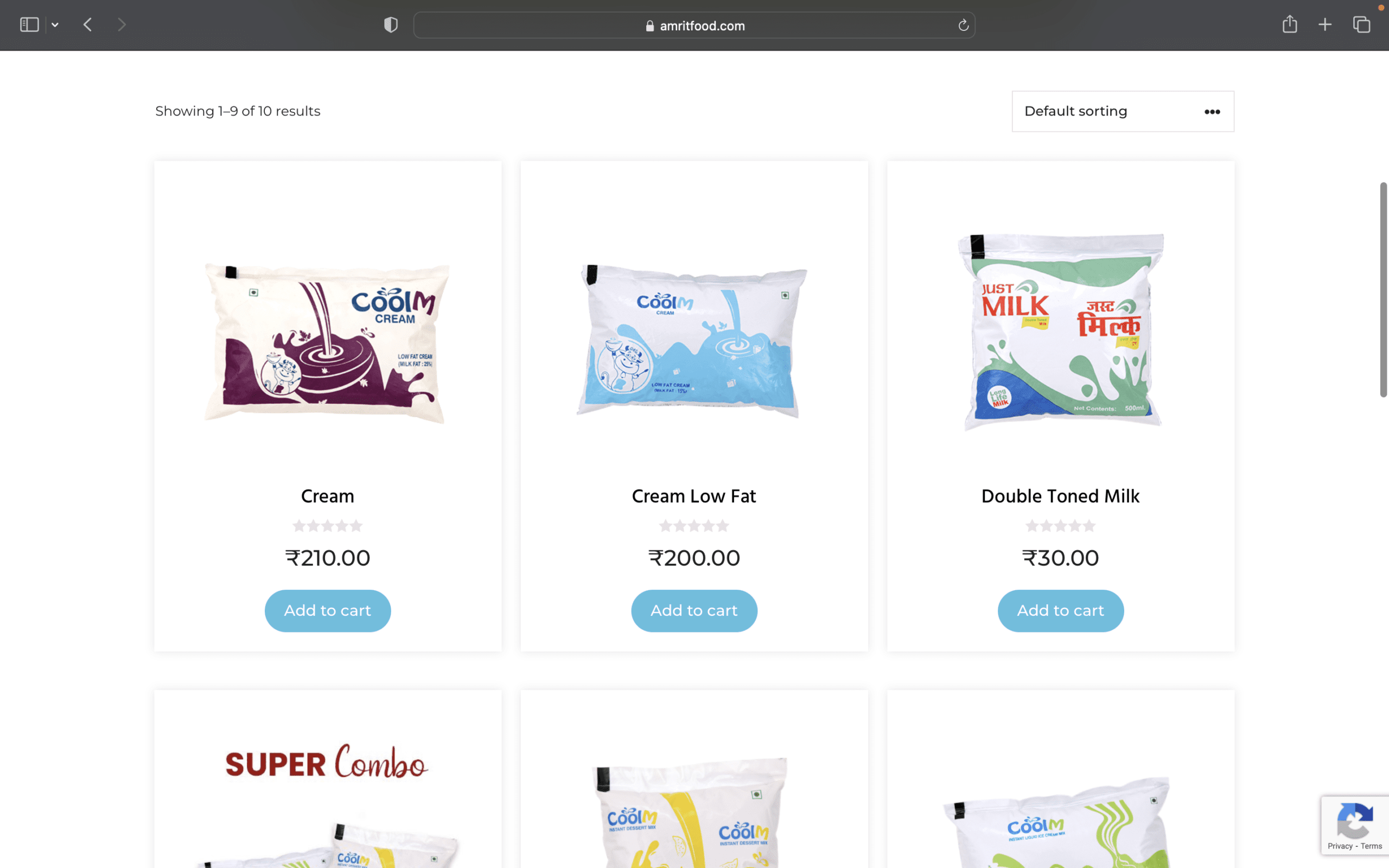This screenshot has width=1389, height=868.
Task: Add Double Toned Milk to cart
Action: (1060, 611)
